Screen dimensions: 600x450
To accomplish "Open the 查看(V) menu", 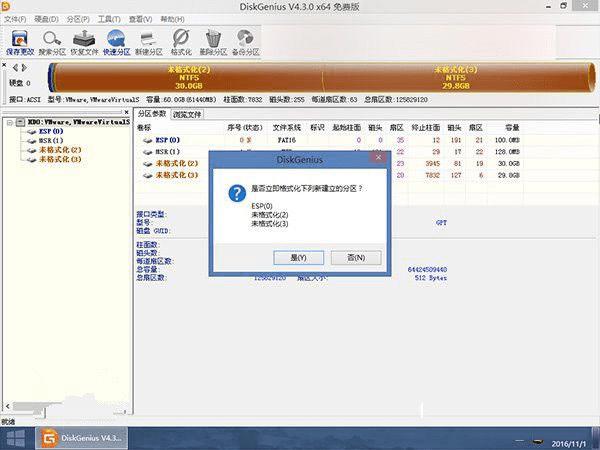I will [140, 19].
